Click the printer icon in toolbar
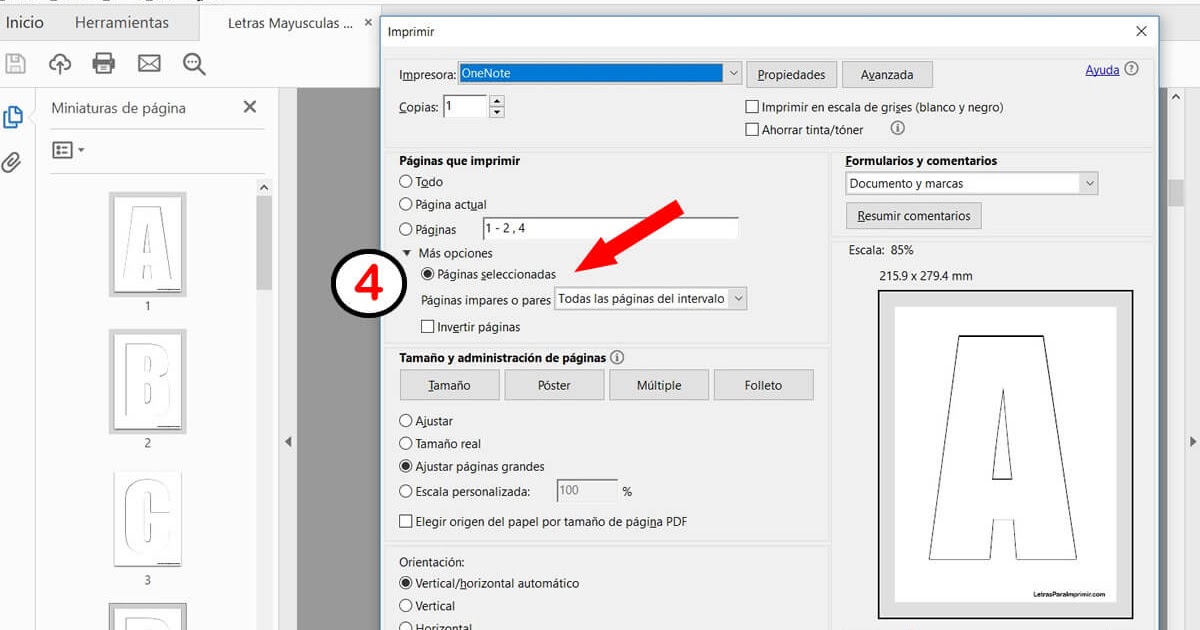The image size is (1200, 630). 104,64
